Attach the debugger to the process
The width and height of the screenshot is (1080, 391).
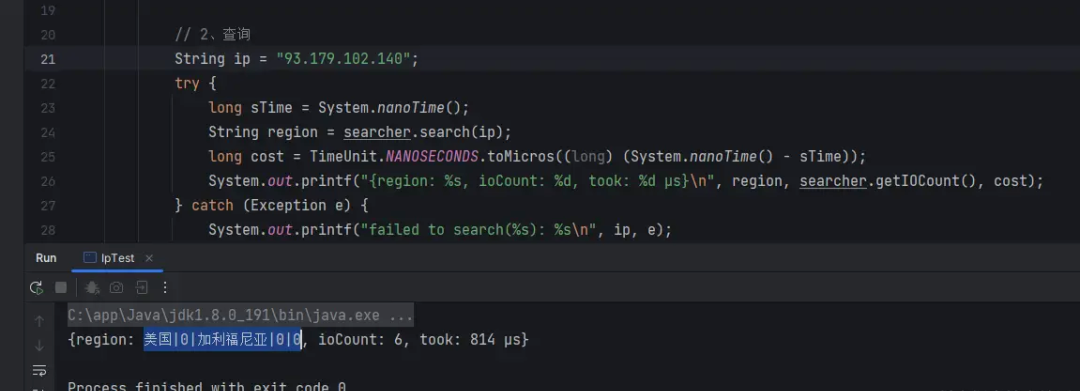click(x=92, y=288)
